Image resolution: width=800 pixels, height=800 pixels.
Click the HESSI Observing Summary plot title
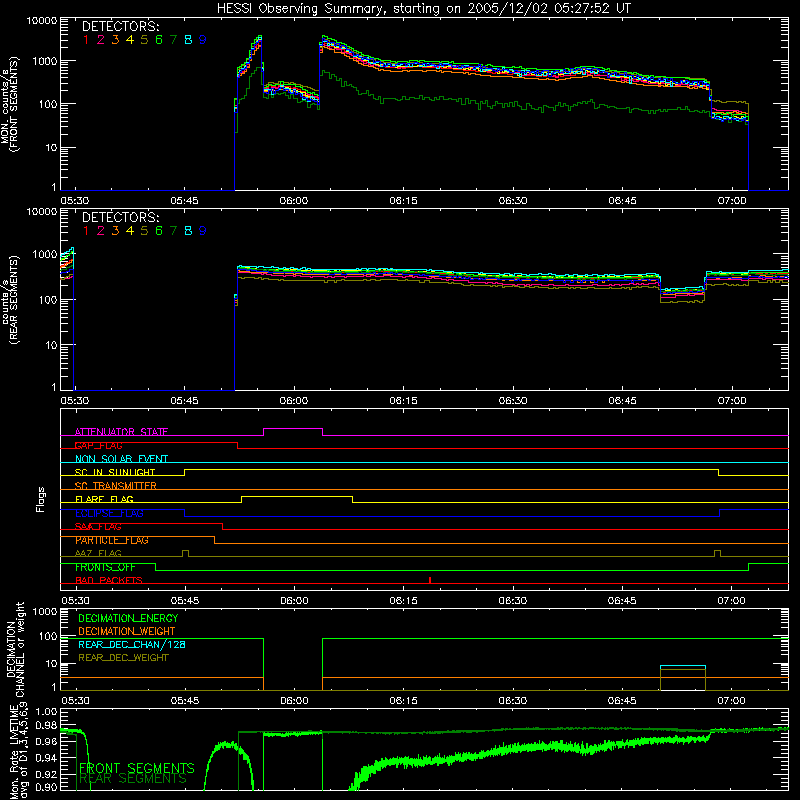(424, 9)
